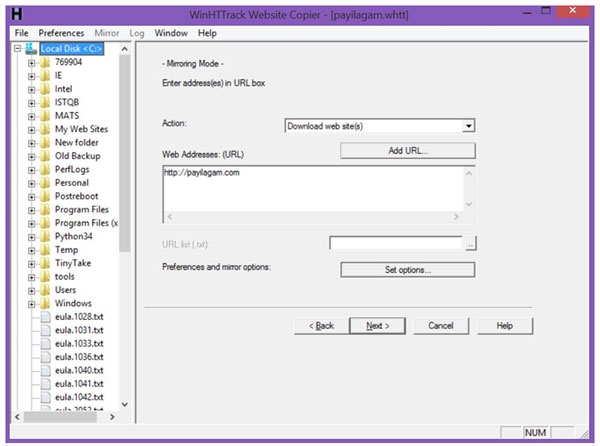
Task: Open the Help menu
Action: (x=207, y=33)
